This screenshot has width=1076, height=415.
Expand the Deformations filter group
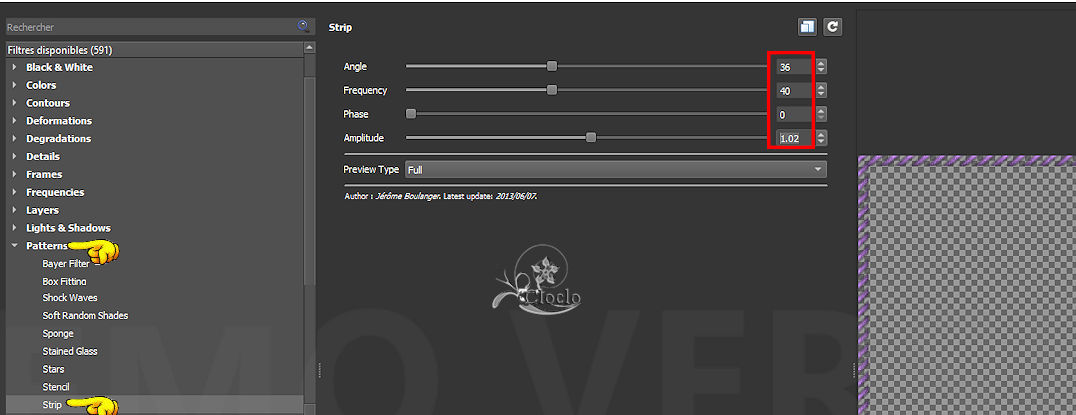(15, 121)
